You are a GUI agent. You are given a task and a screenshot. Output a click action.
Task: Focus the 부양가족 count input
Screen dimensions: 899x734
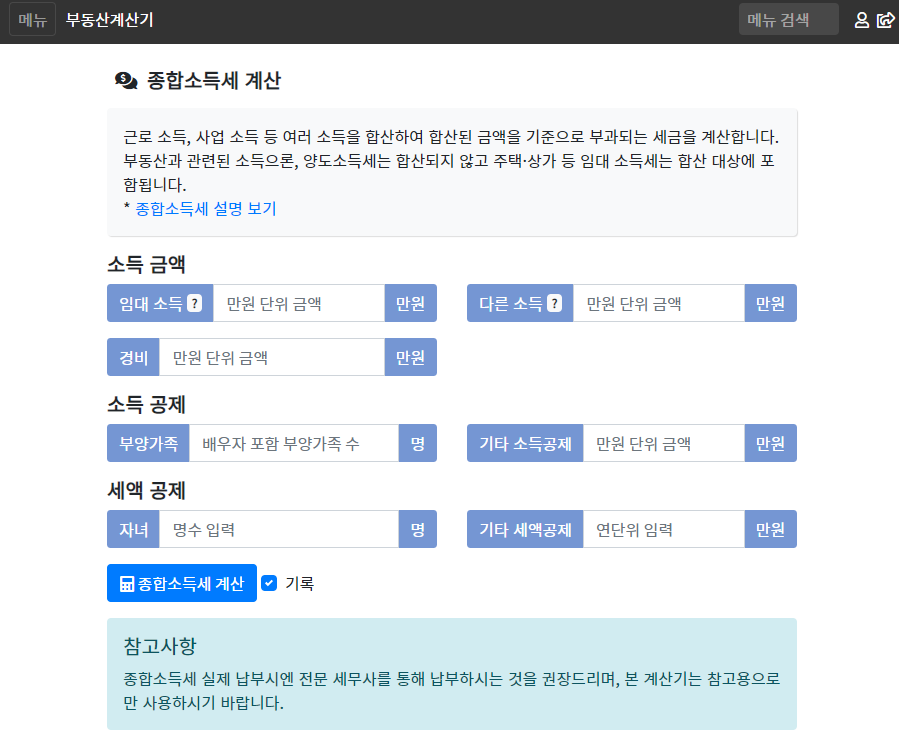click(294, 443)
